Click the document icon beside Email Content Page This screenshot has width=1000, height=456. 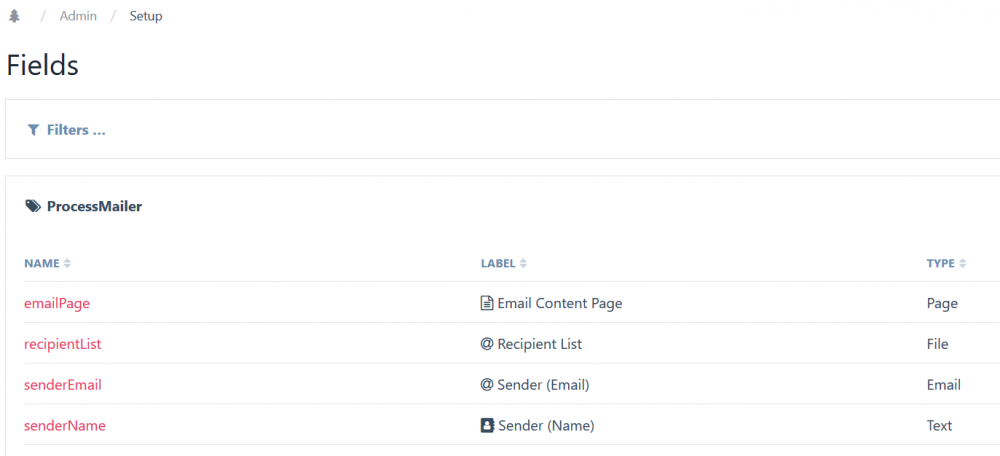(x=487, y=303)
